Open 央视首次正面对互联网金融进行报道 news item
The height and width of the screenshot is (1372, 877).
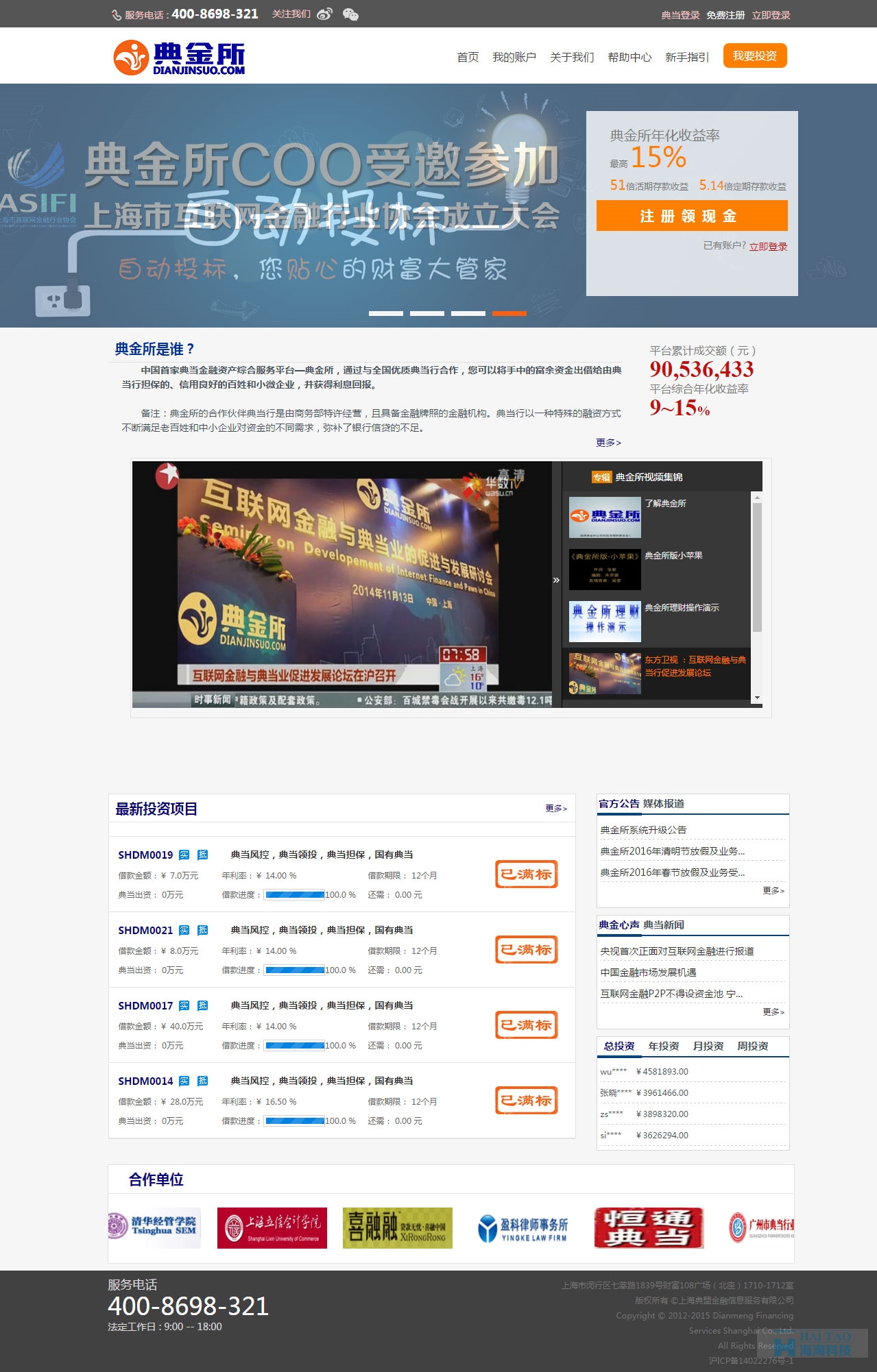point(677,951)
